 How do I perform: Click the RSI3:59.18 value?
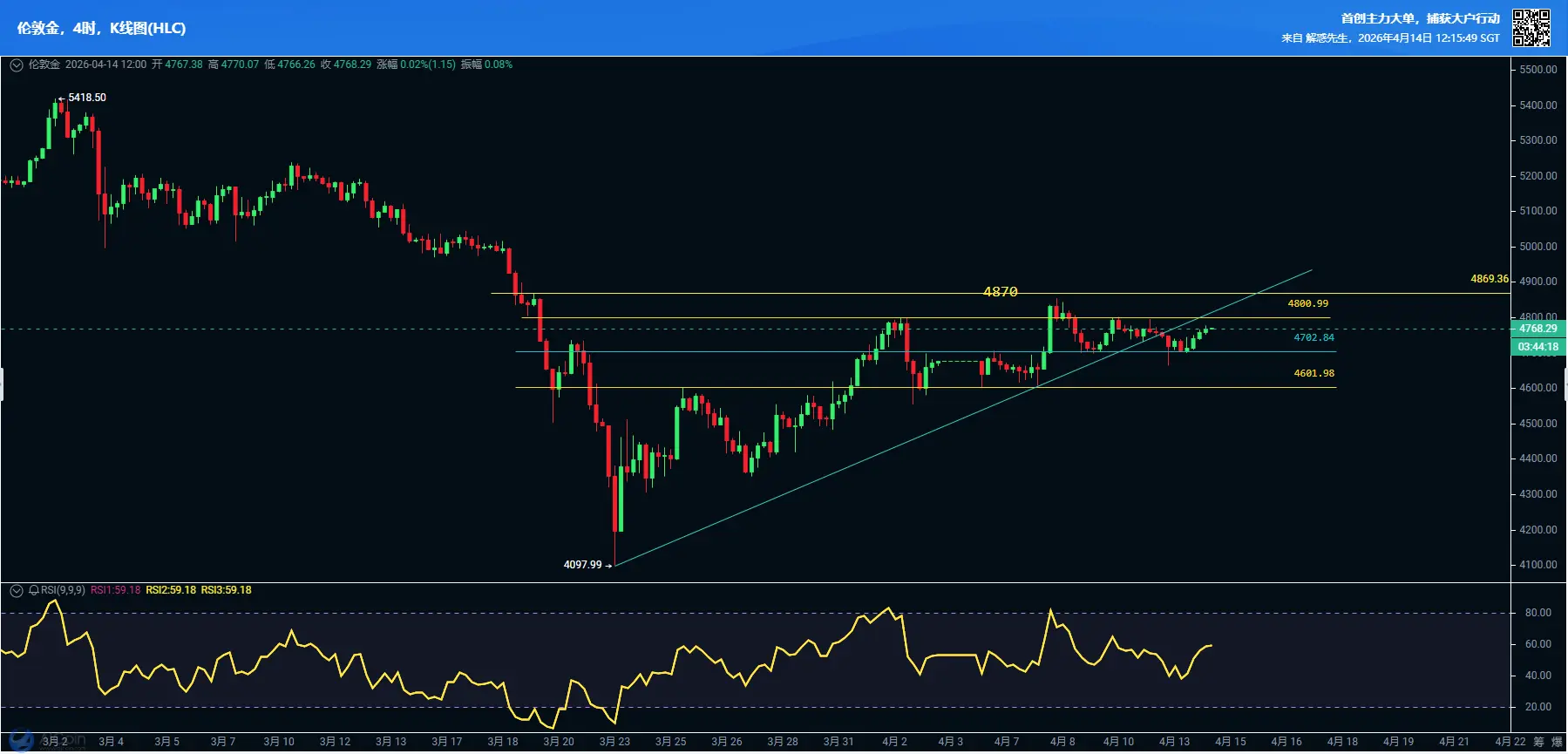pos(227,590)
